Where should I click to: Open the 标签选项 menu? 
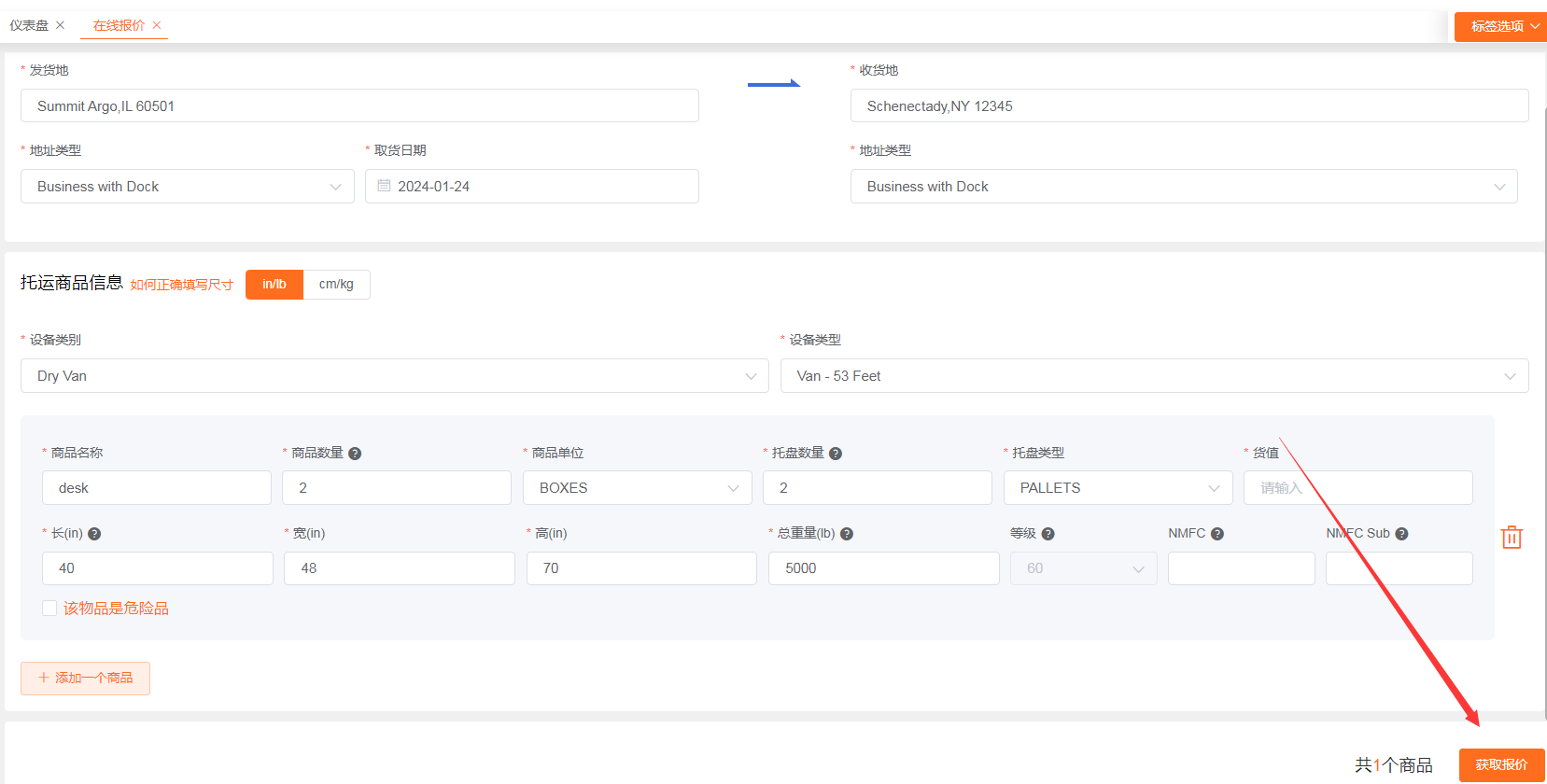pos(1499,26)
